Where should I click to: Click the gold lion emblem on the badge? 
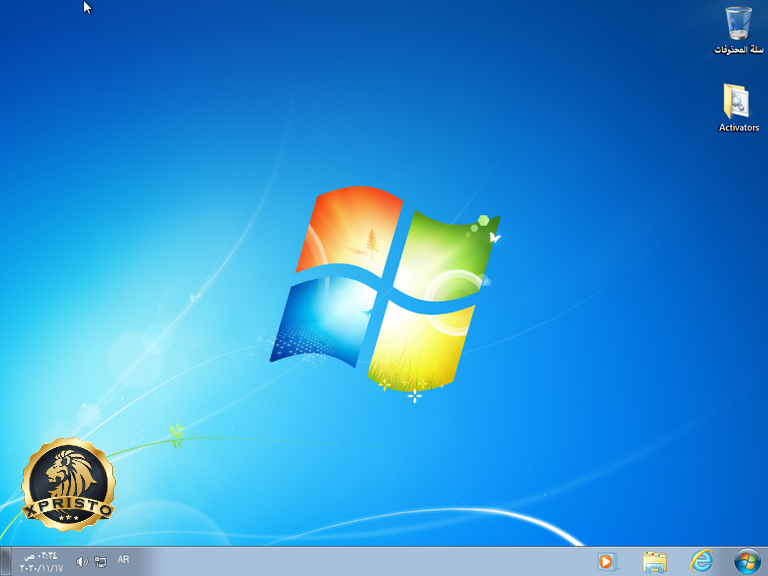coord(68,474)
